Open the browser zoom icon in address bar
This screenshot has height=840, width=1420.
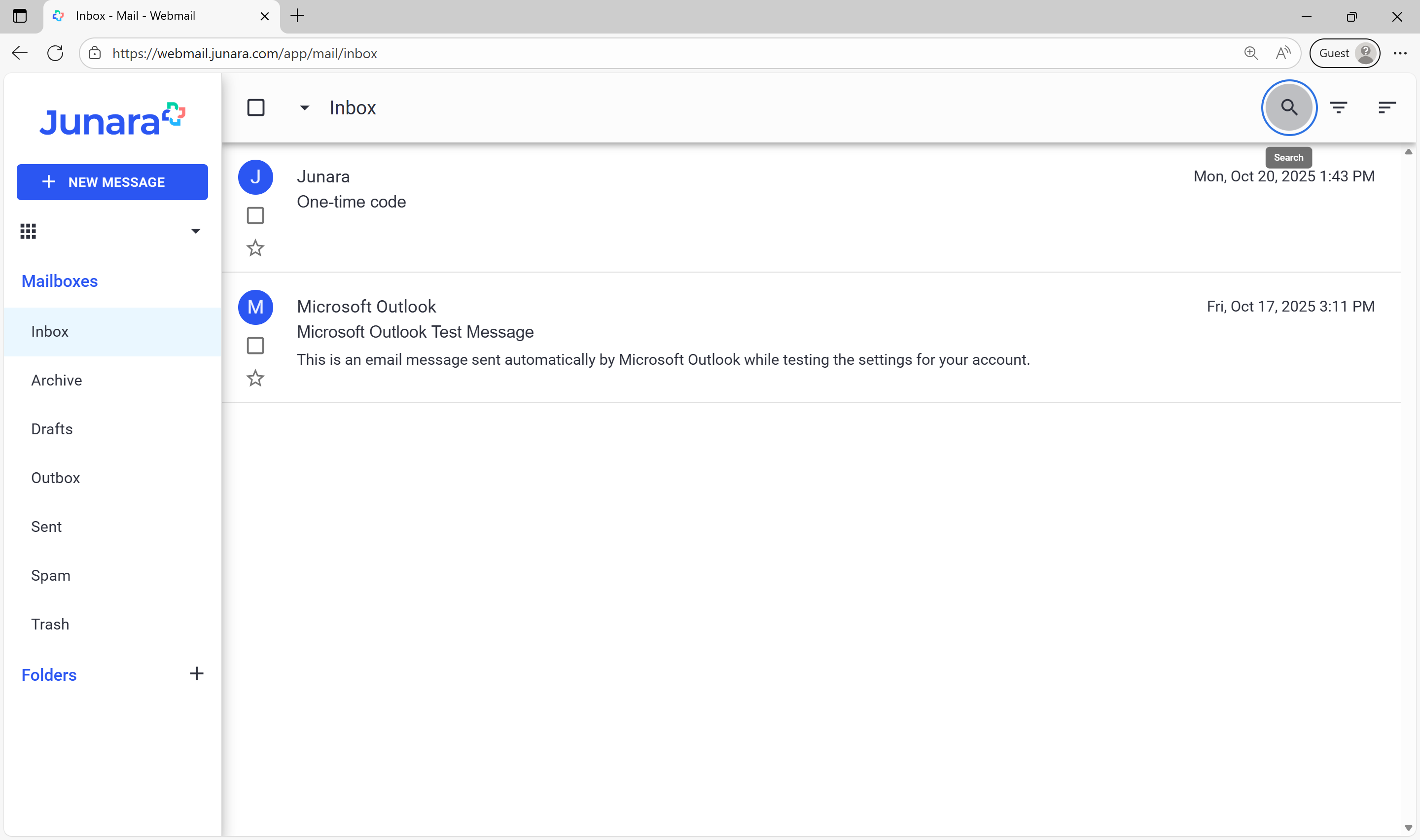[1251, 53]
